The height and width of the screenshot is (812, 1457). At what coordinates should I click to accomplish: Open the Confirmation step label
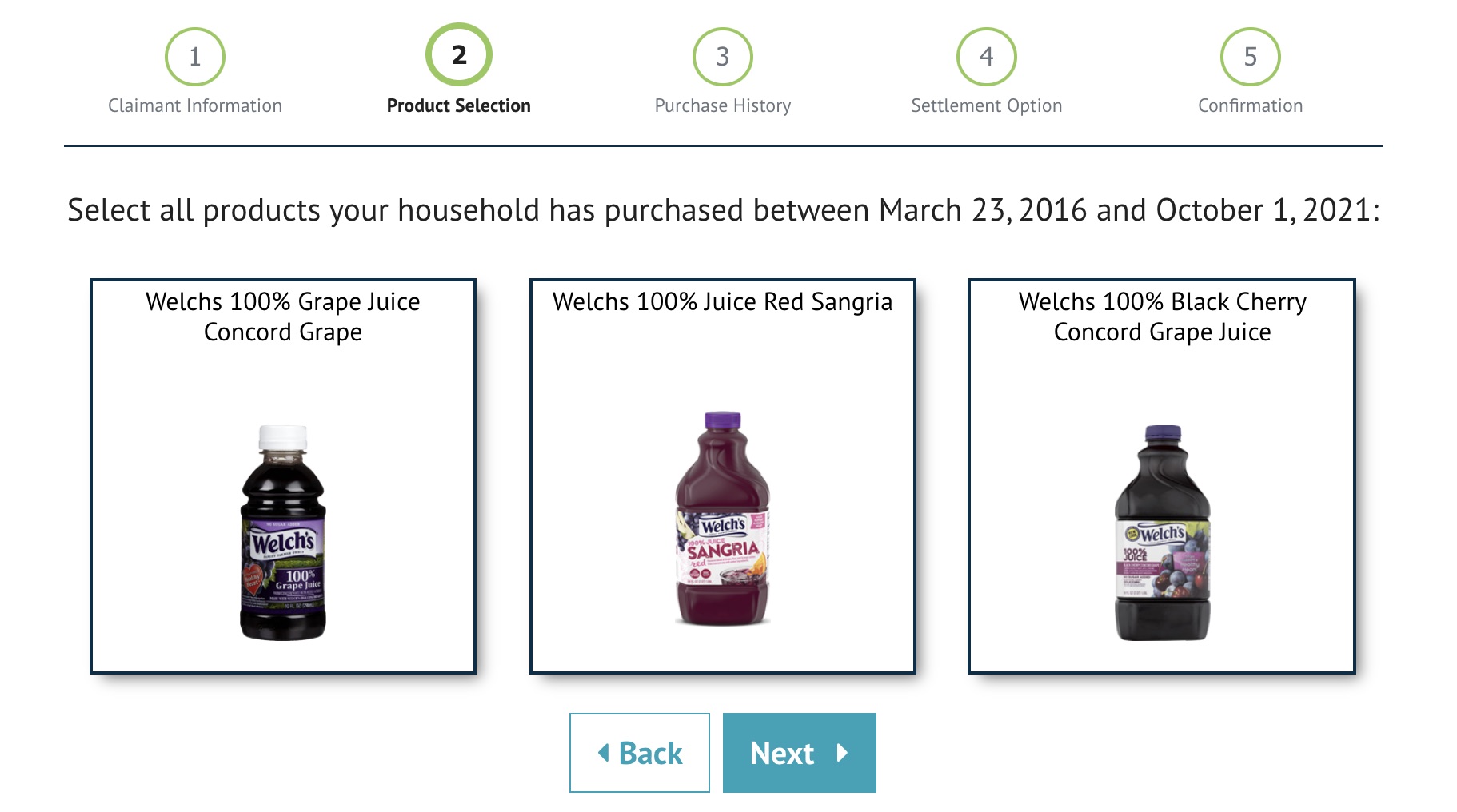(x=1250, y=105)
